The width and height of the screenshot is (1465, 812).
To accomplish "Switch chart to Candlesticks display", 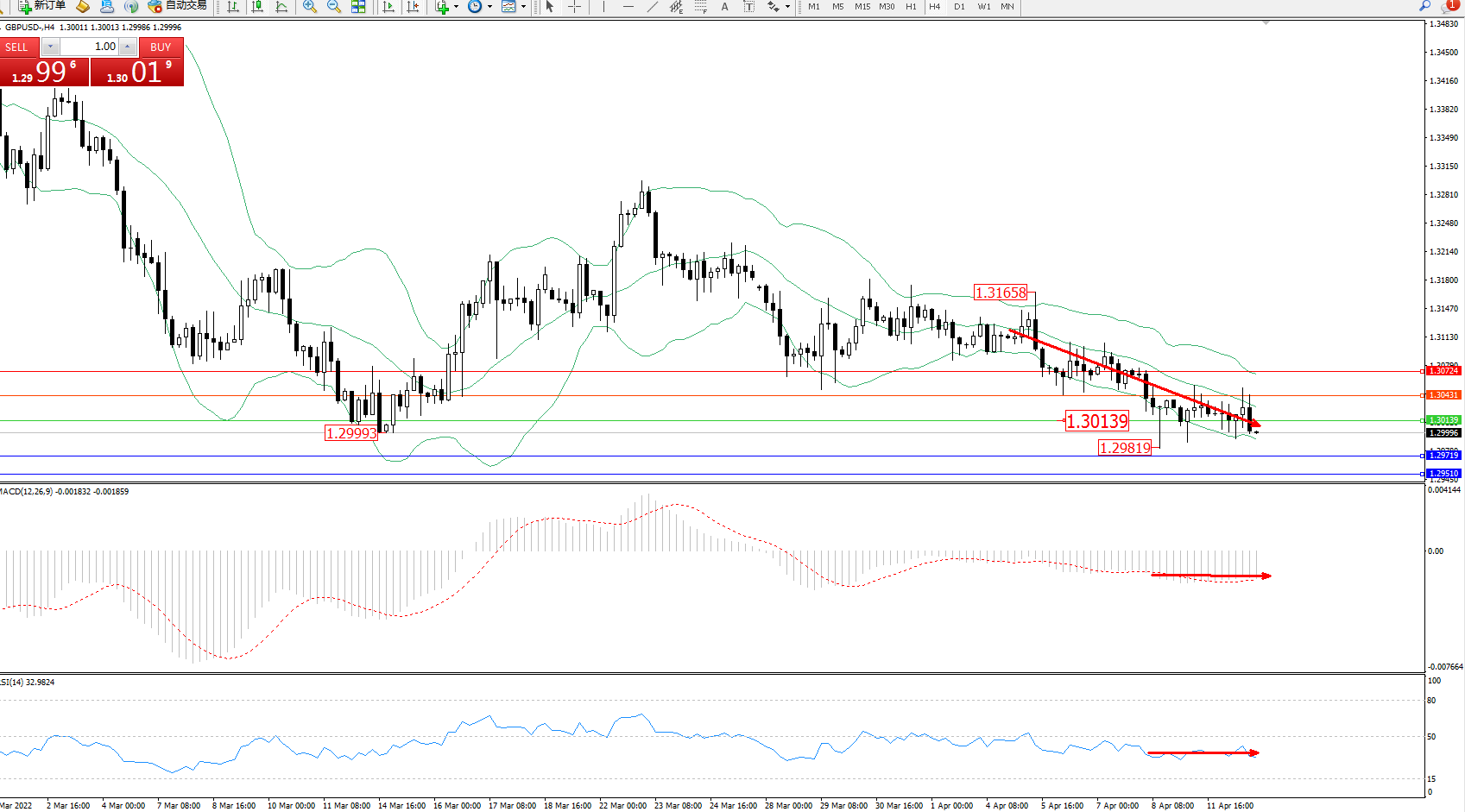I will pos(257,7).
